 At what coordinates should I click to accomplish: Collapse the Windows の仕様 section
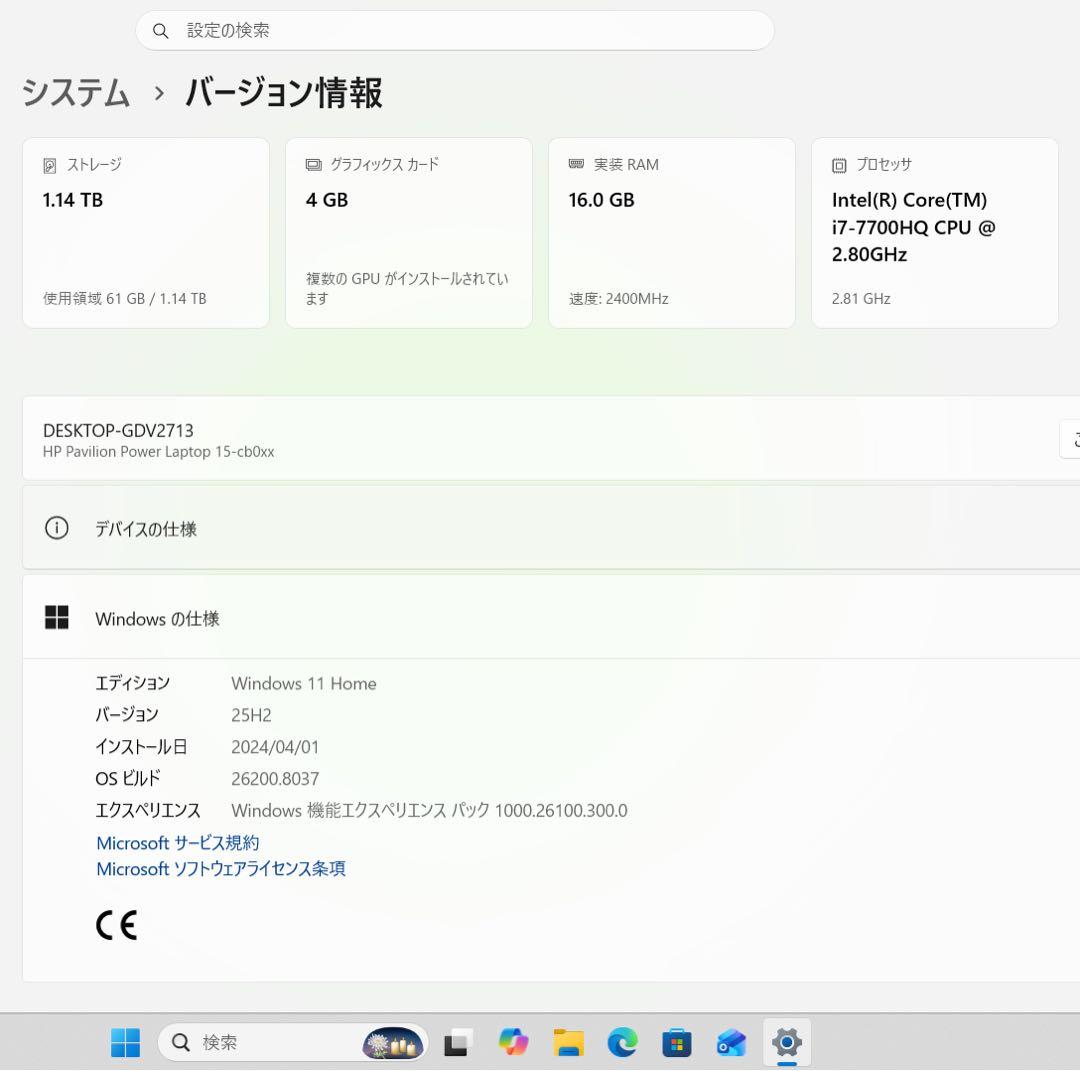(x=551, y=618)
